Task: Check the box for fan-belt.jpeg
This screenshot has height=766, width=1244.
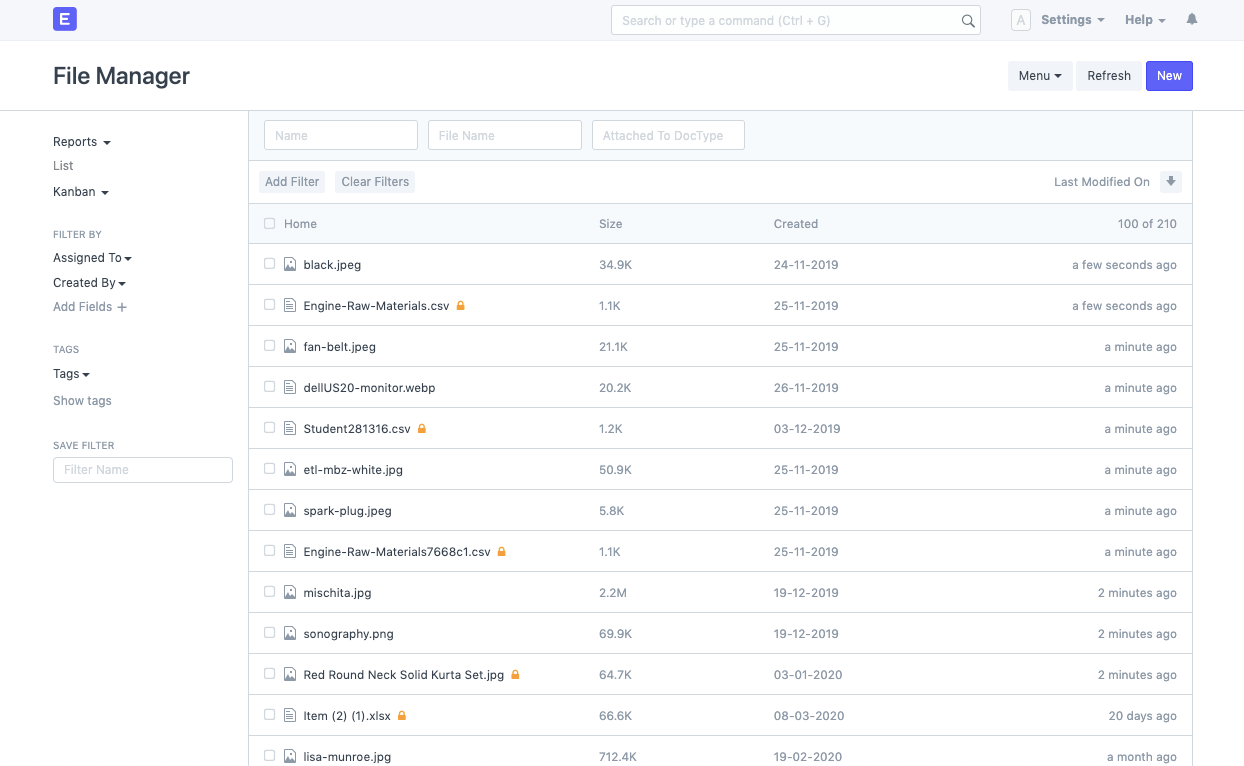Action: 269,346
